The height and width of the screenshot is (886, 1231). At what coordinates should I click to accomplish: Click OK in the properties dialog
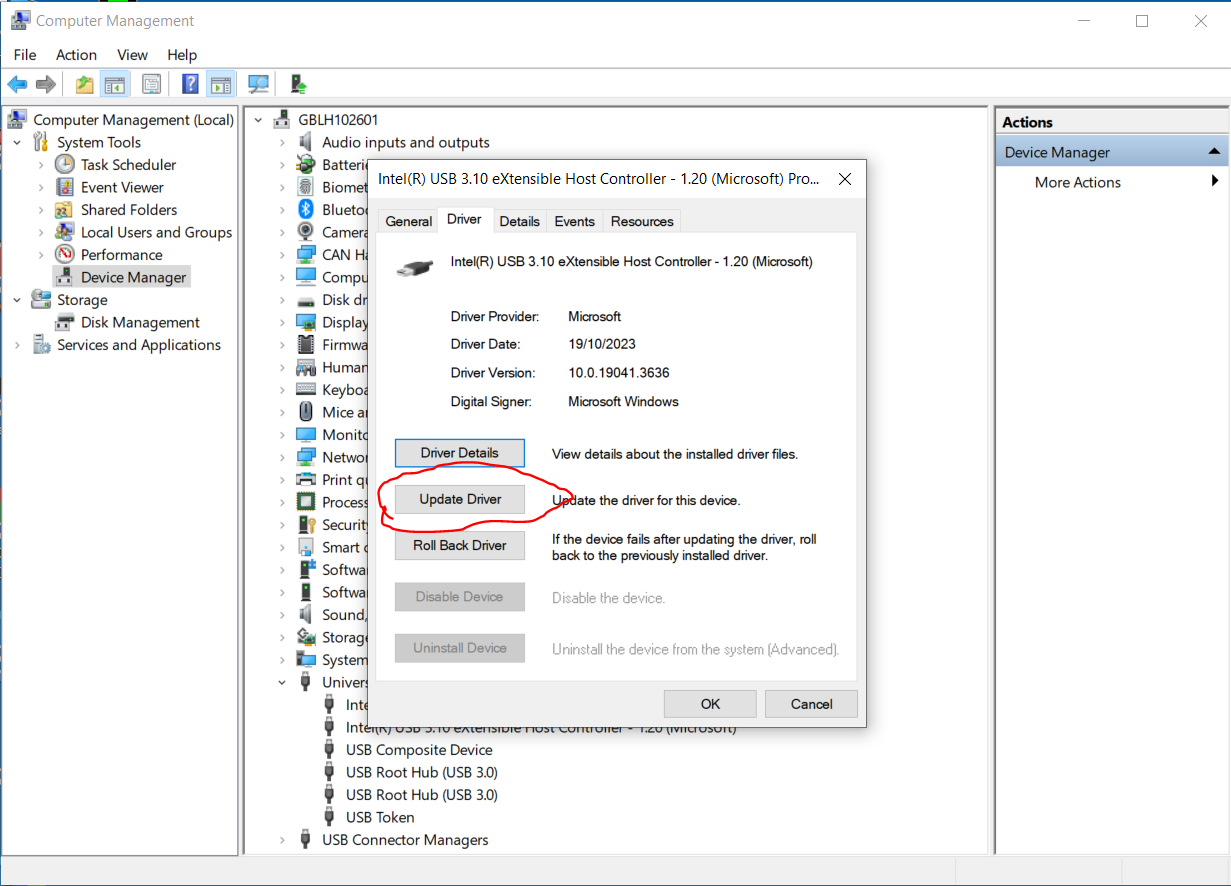[x=710, y=704]
